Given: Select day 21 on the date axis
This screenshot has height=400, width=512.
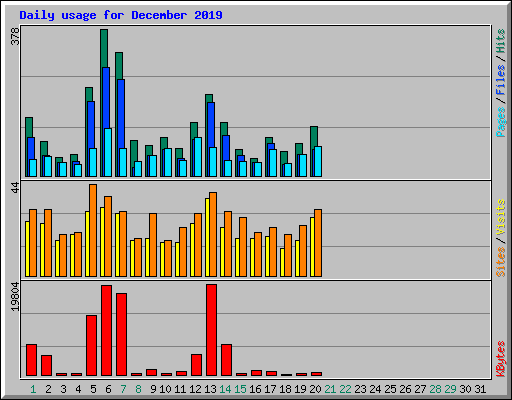Looking at the screenshot, I should pyautogui.click(x=330, y=389).
